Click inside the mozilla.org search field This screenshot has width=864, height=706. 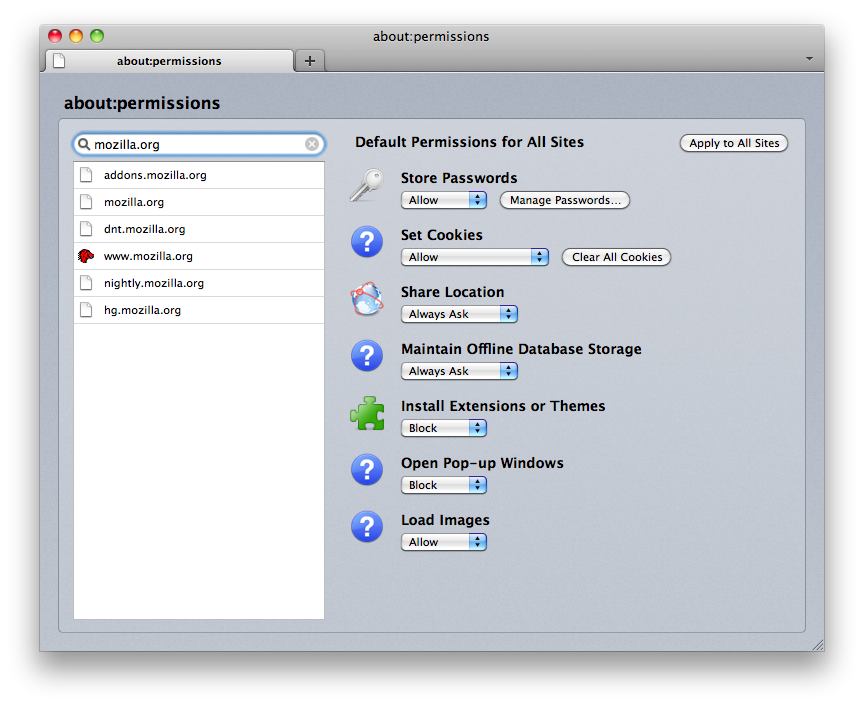195,144
